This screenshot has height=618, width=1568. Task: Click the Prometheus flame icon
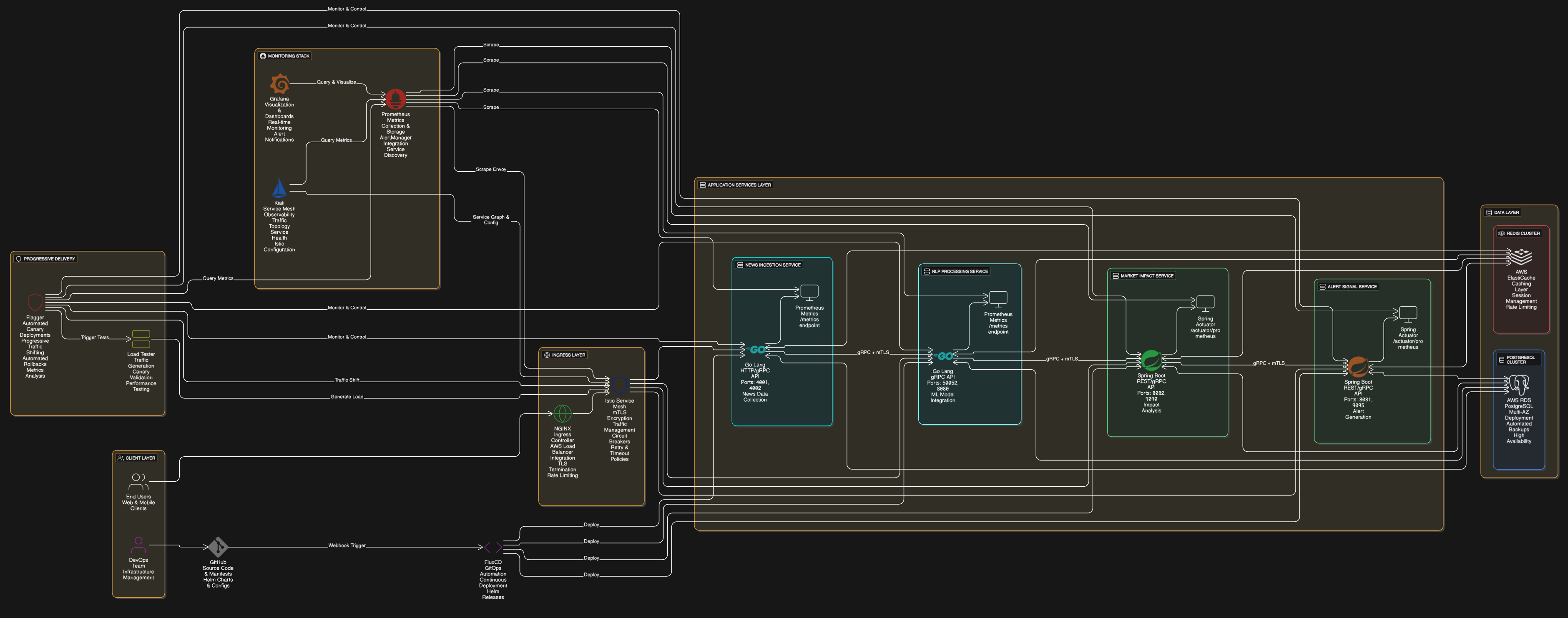coord(396,99)
